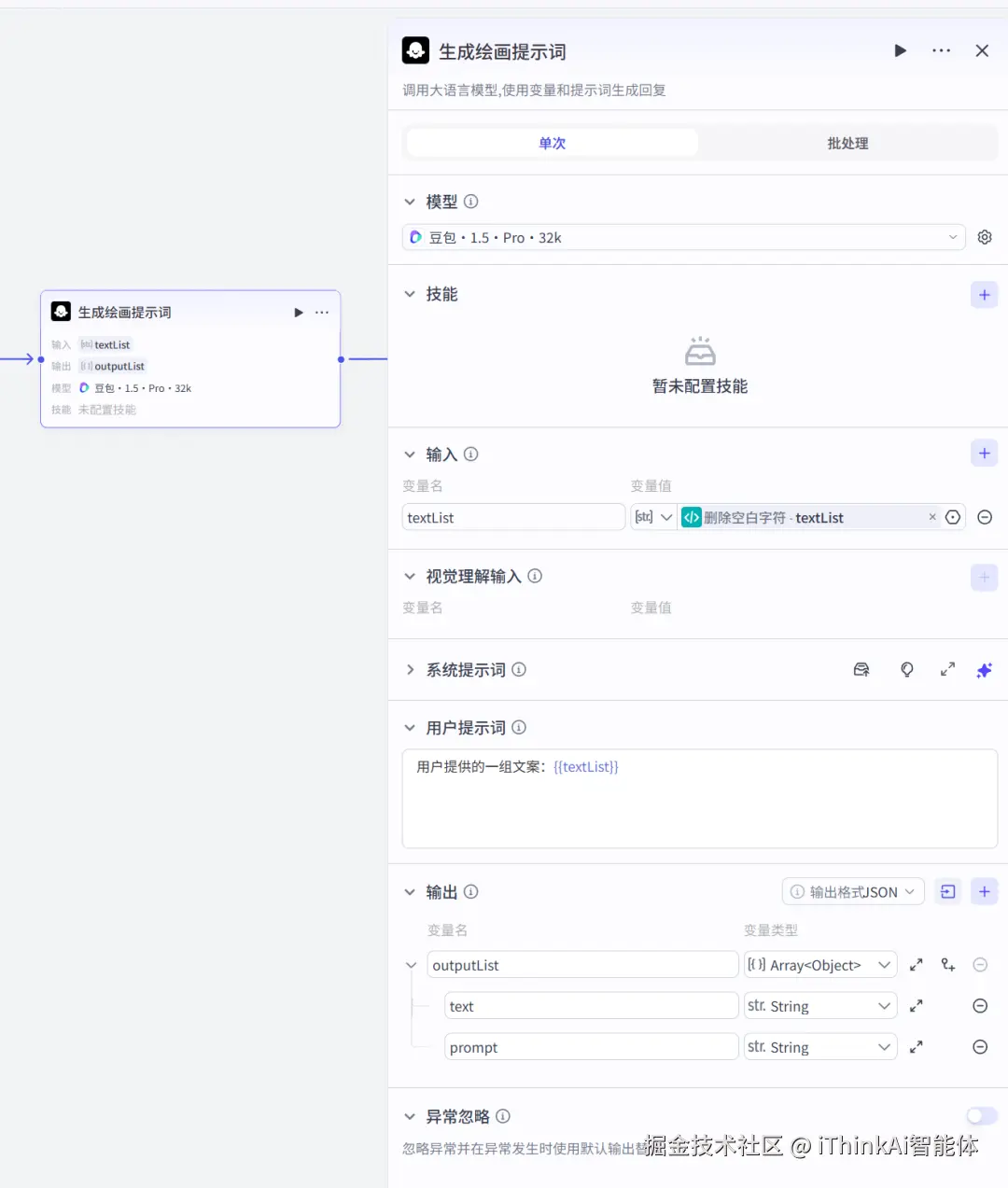Select the 生成绘画提示词 node title on canvas

[x=124, y=313]
